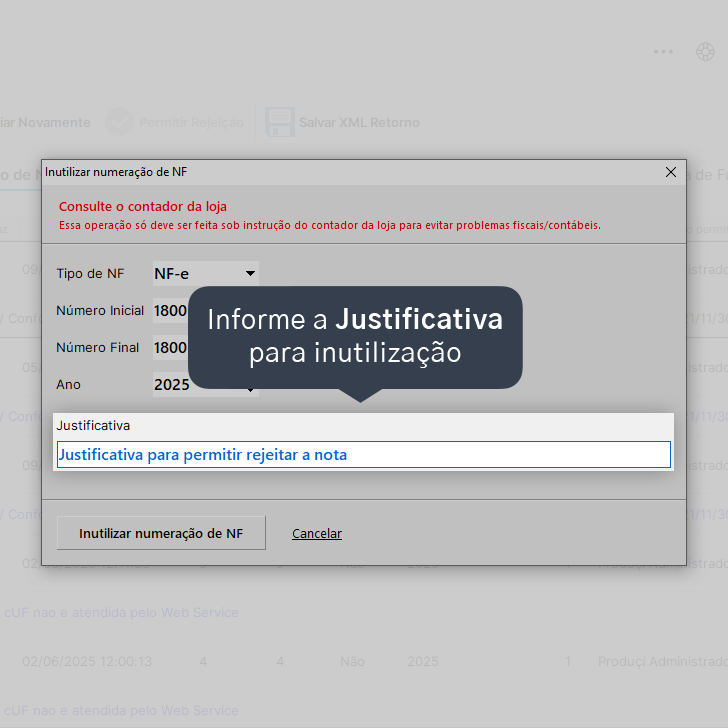The width and height of the screenshot is (728, 728).
Task: Select the 02/06/2025 12:00:13 table row
Action: [x=364, y=661]
